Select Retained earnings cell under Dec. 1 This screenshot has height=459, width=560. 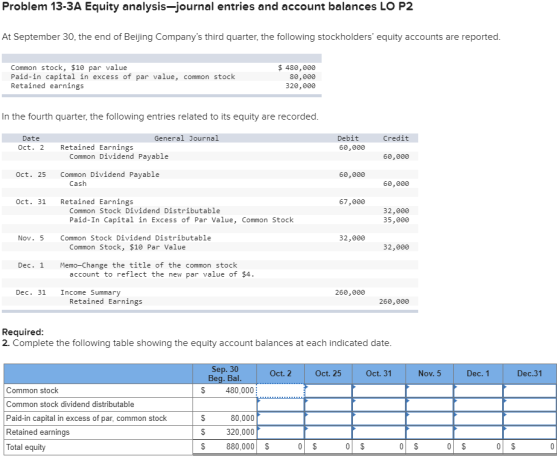478,432
